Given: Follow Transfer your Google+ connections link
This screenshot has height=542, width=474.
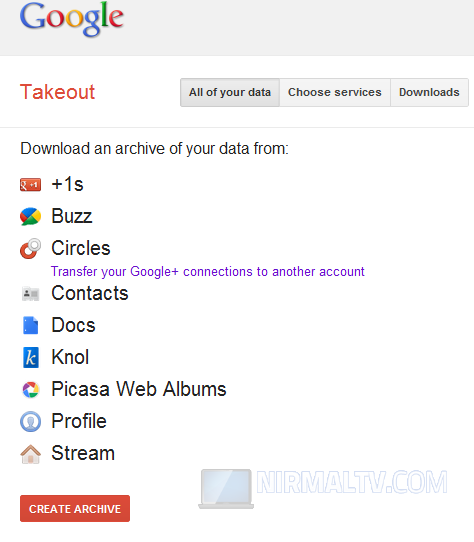Looking at the screenshot, I should click(x=207, y=272).
